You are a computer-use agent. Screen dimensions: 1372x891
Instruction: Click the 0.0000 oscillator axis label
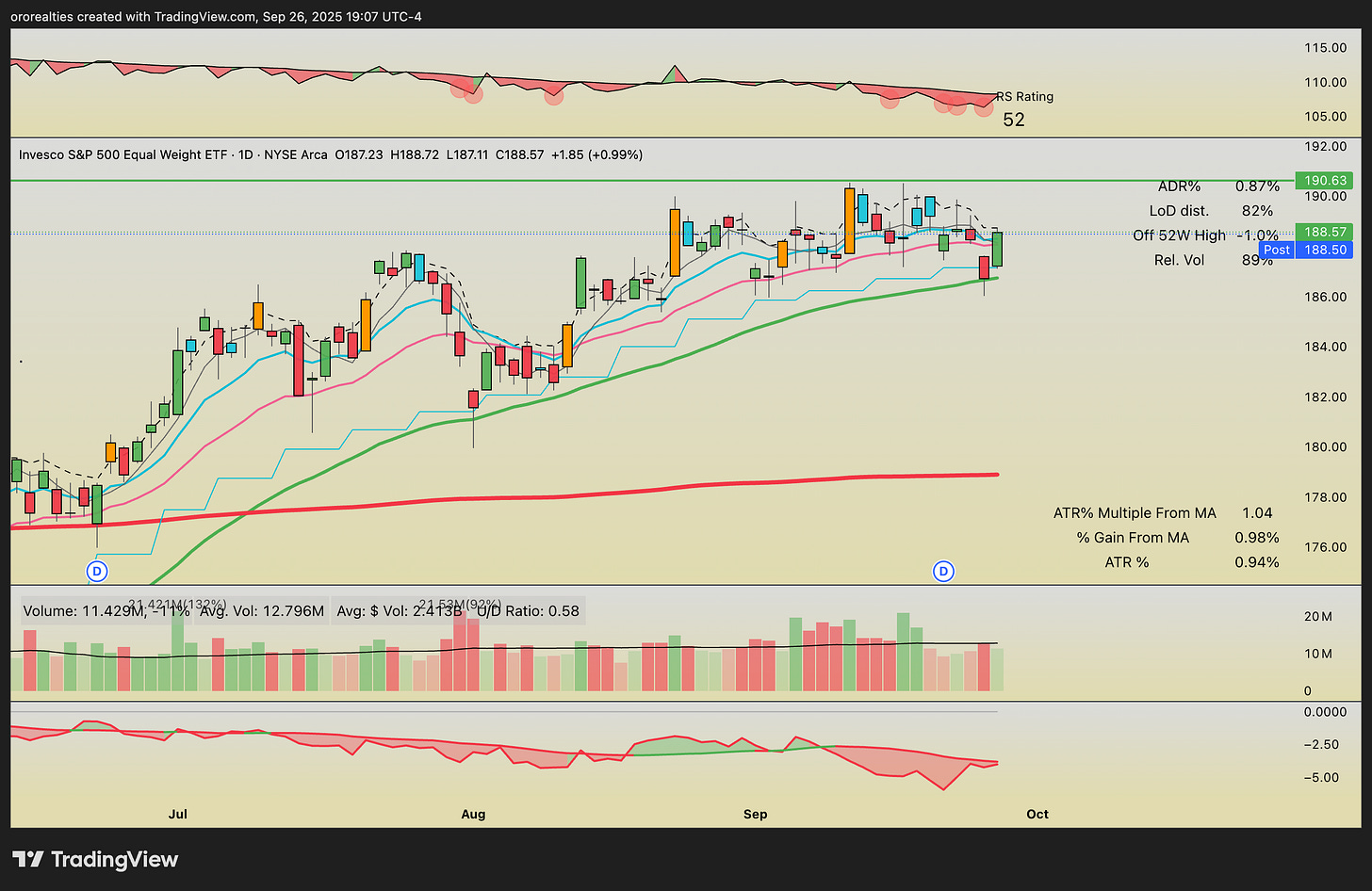coord(1325,712)
